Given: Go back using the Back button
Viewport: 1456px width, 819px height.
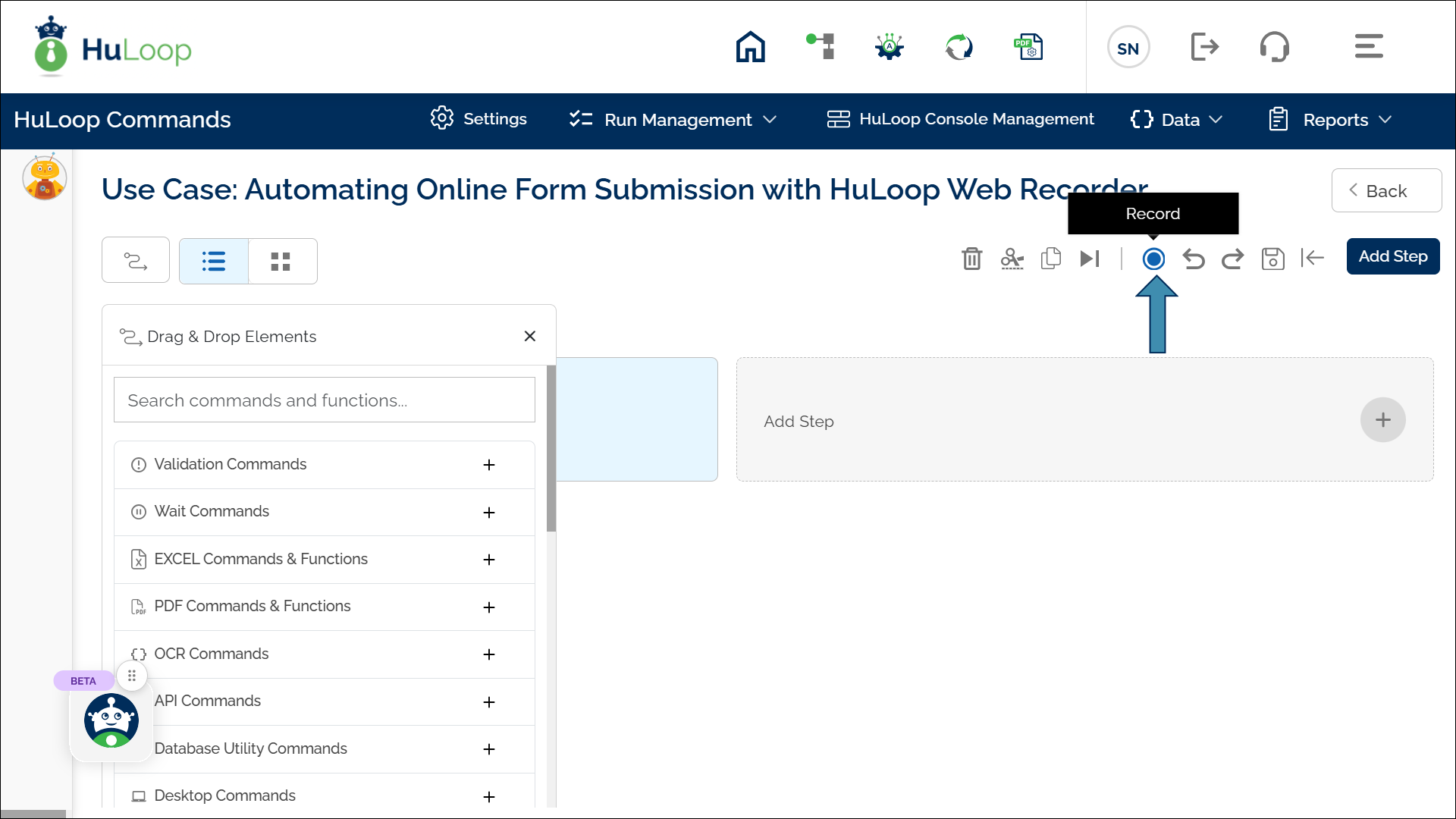Looking at the screenshot, I should (x=1385, y=191).
